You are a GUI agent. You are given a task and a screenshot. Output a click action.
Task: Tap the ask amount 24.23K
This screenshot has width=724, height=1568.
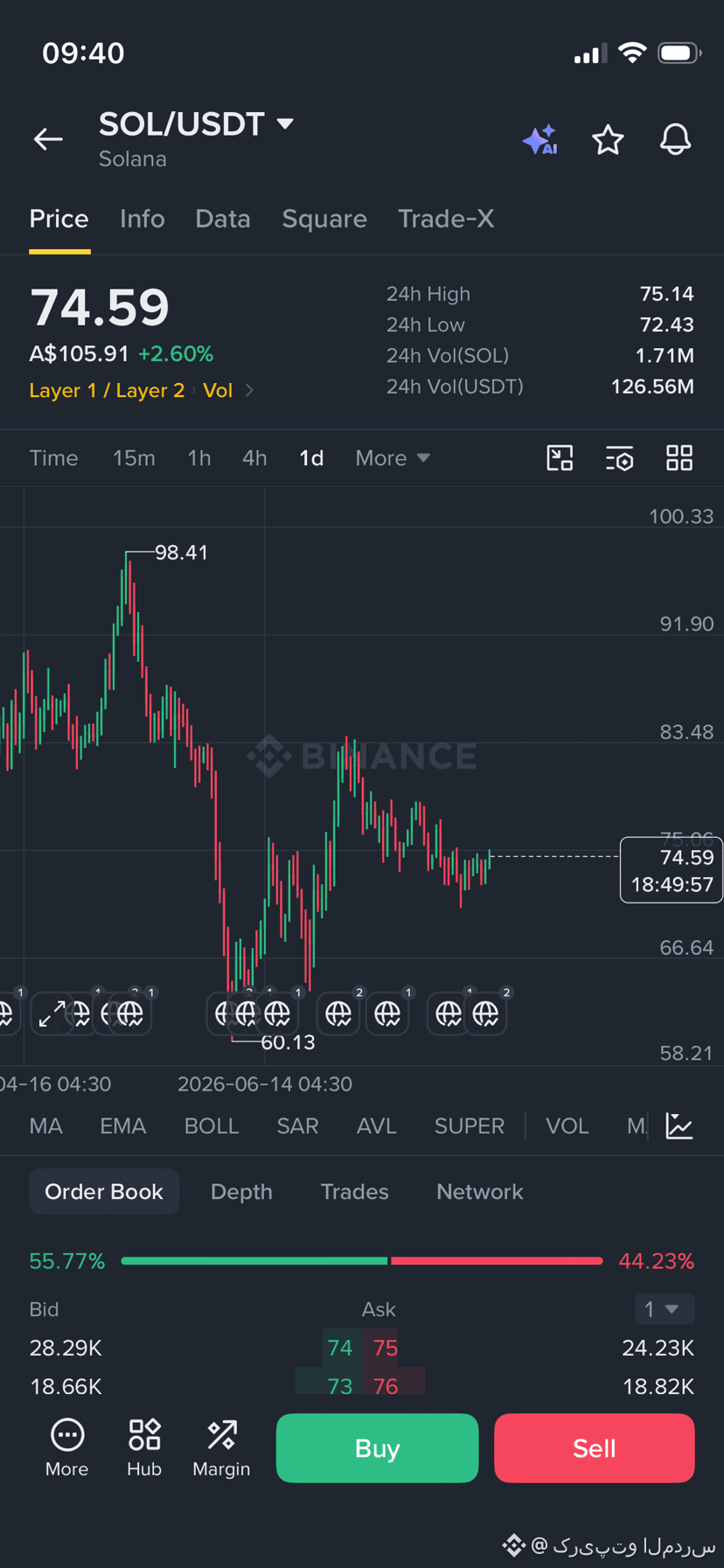point(658,1348)
